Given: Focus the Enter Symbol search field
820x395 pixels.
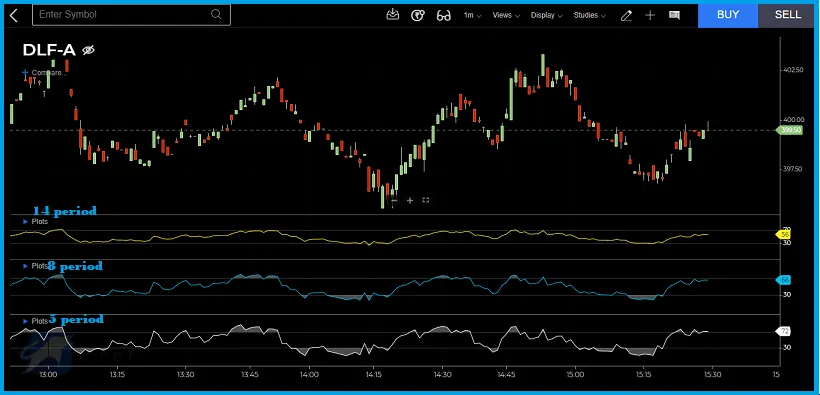Looking at the screenshot, I should click(131, 15).
